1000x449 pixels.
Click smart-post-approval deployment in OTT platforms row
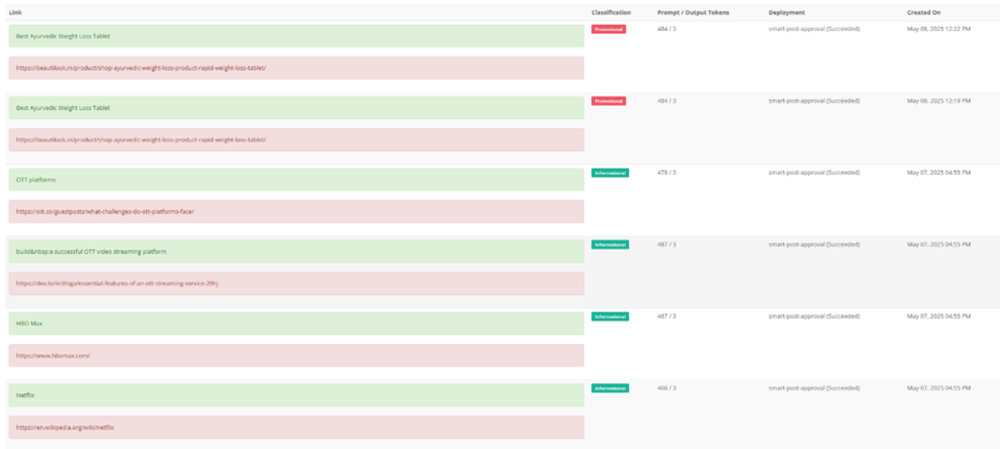tap(814, 172)
